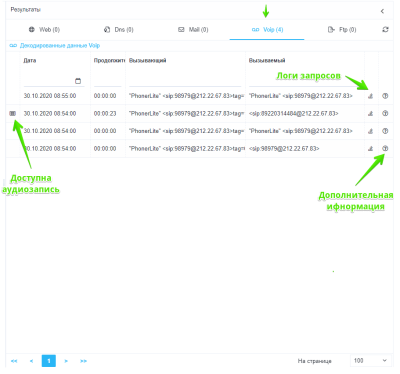Open request logs for the 00:00:23 call

pyautogui.click(x=370, y=114)
